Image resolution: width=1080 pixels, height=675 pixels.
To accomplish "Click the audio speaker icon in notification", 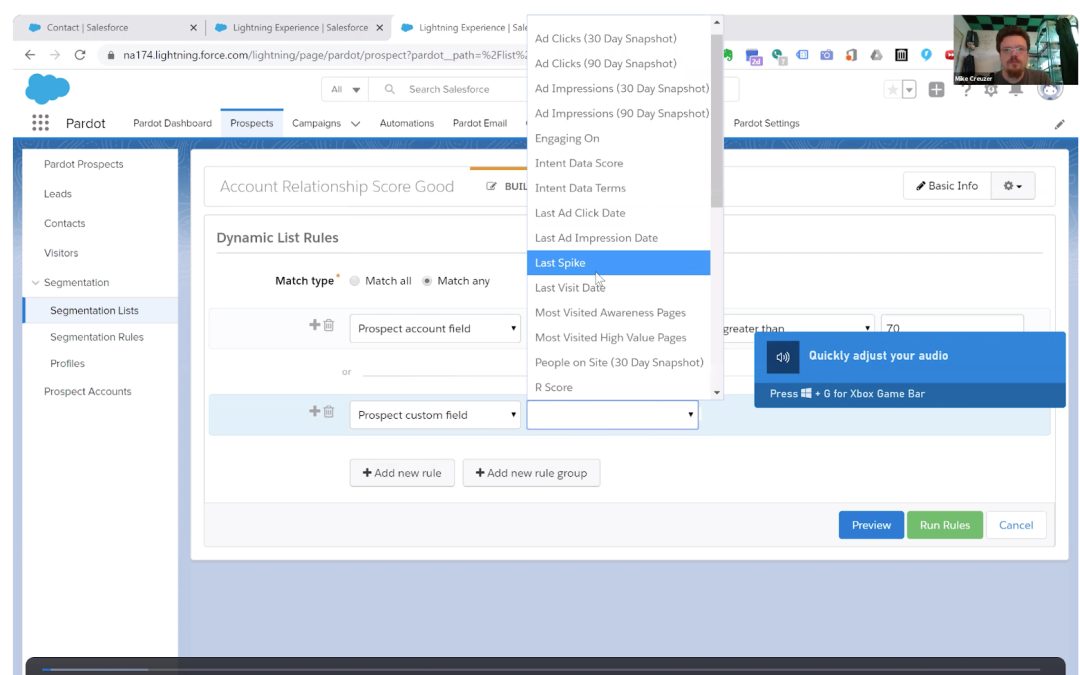I will pos(782,357).
